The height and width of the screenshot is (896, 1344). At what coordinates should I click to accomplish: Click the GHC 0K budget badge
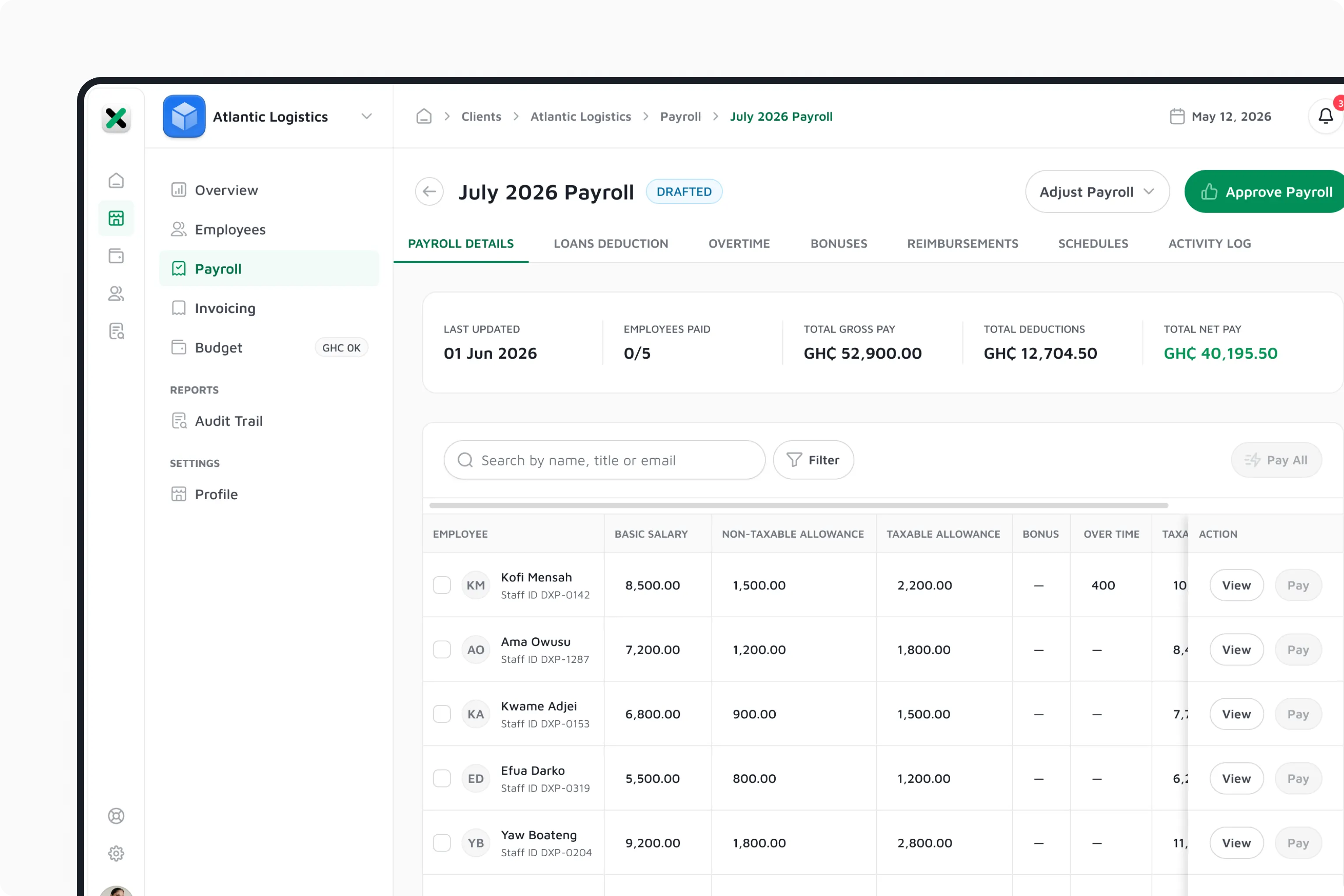[341, 347]
